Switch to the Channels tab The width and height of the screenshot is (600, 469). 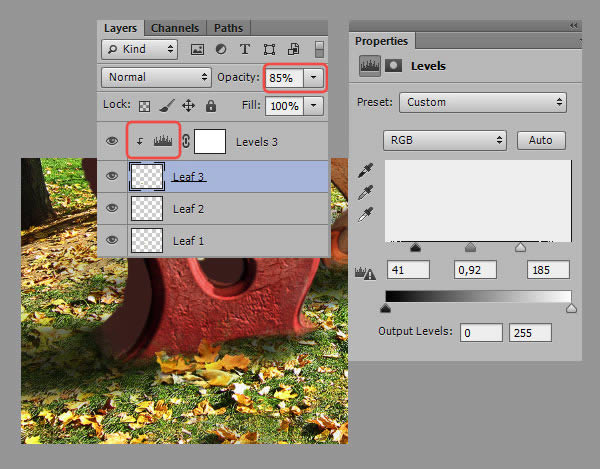click(x=177, y=28)
